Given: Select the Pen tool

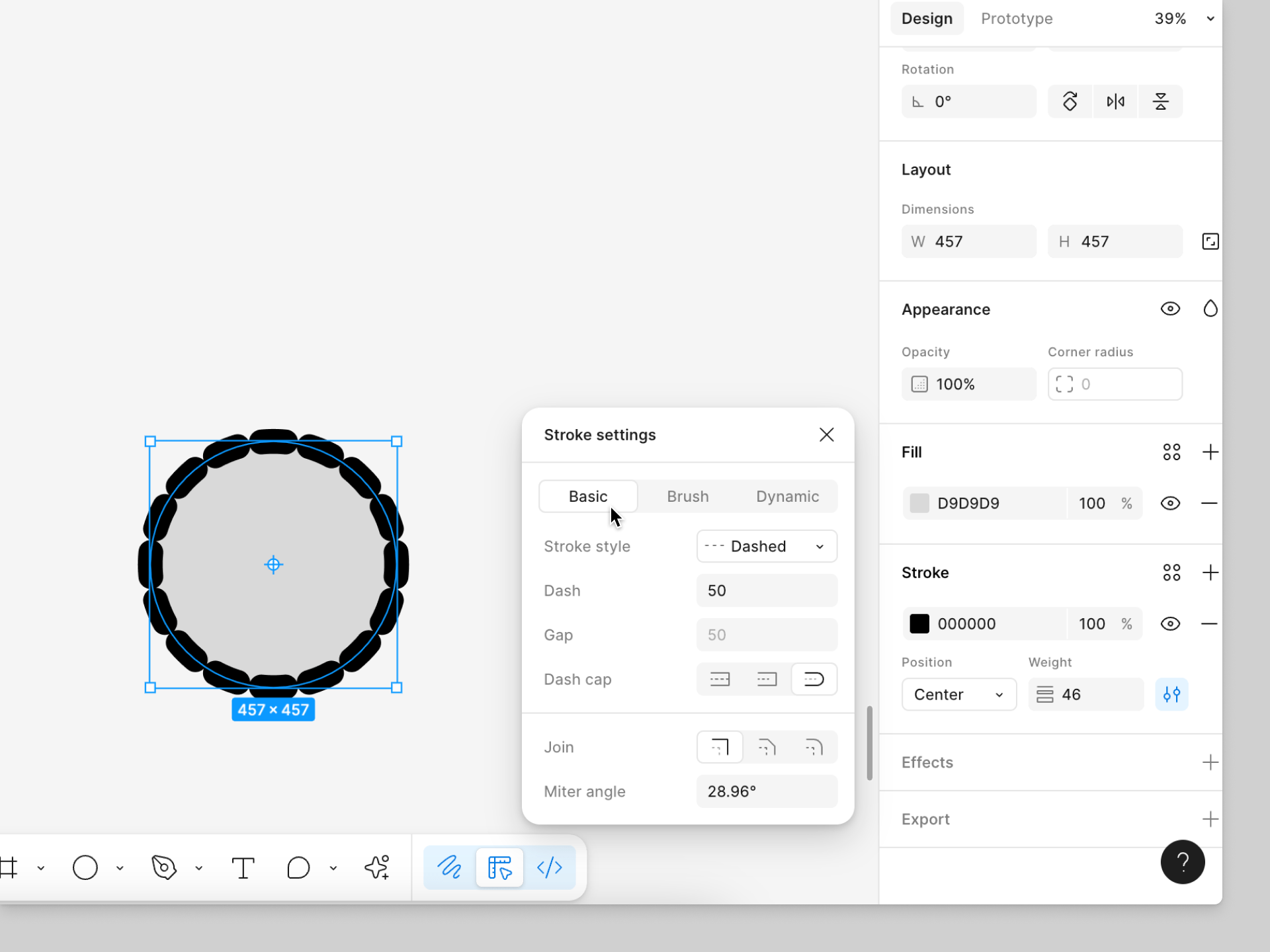Looking at the screenshot, I should tap(164, 867).
